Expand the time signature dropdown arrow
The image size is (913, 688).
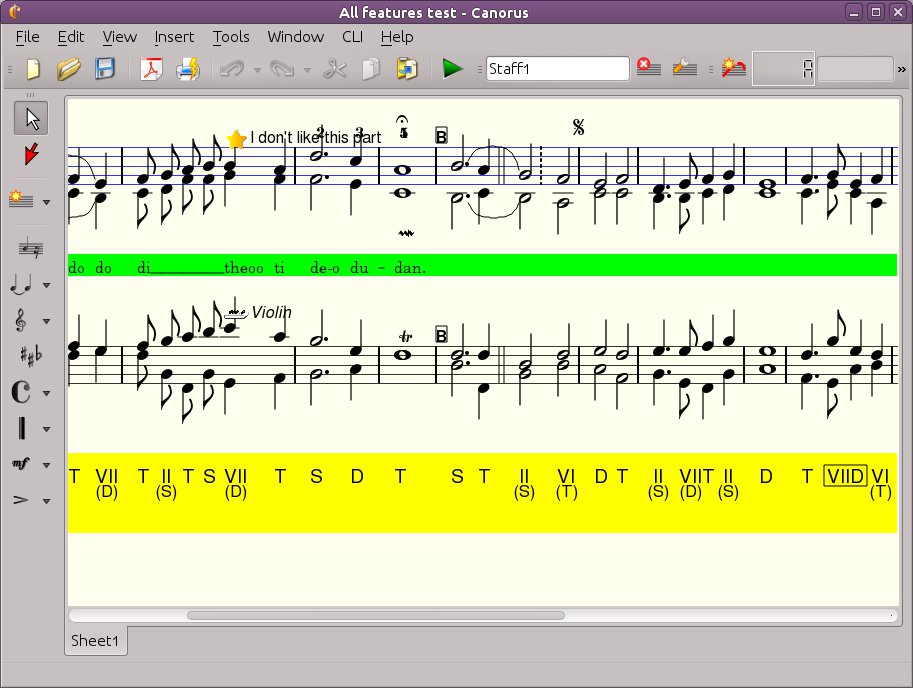47,393
